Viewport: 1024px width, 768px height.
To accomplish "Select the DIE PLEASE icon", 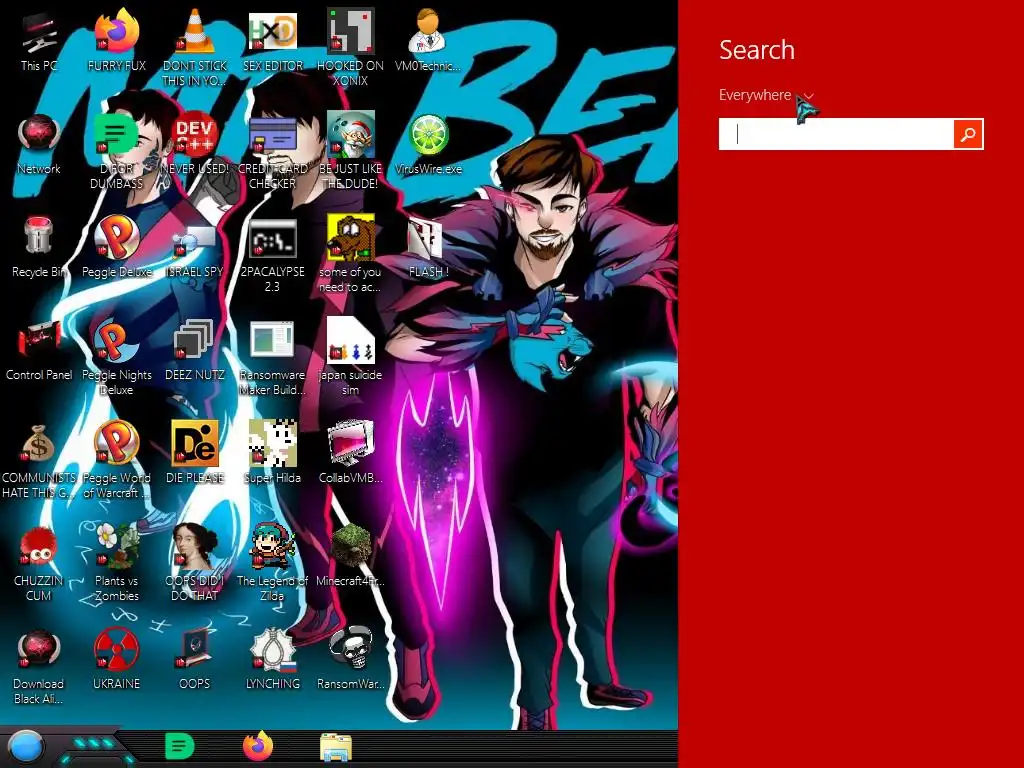I will pyautogui.click(x=195, y=443).
